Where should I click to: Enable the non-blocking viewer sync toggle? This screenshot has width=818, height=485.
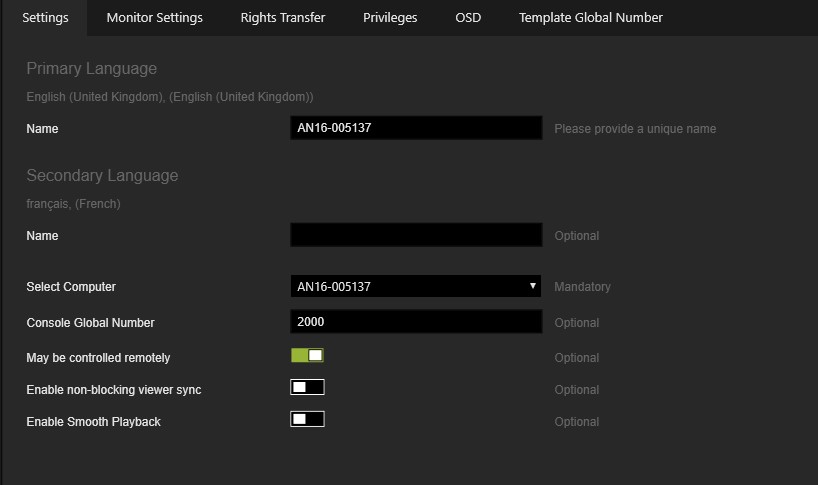coord(307,387)
